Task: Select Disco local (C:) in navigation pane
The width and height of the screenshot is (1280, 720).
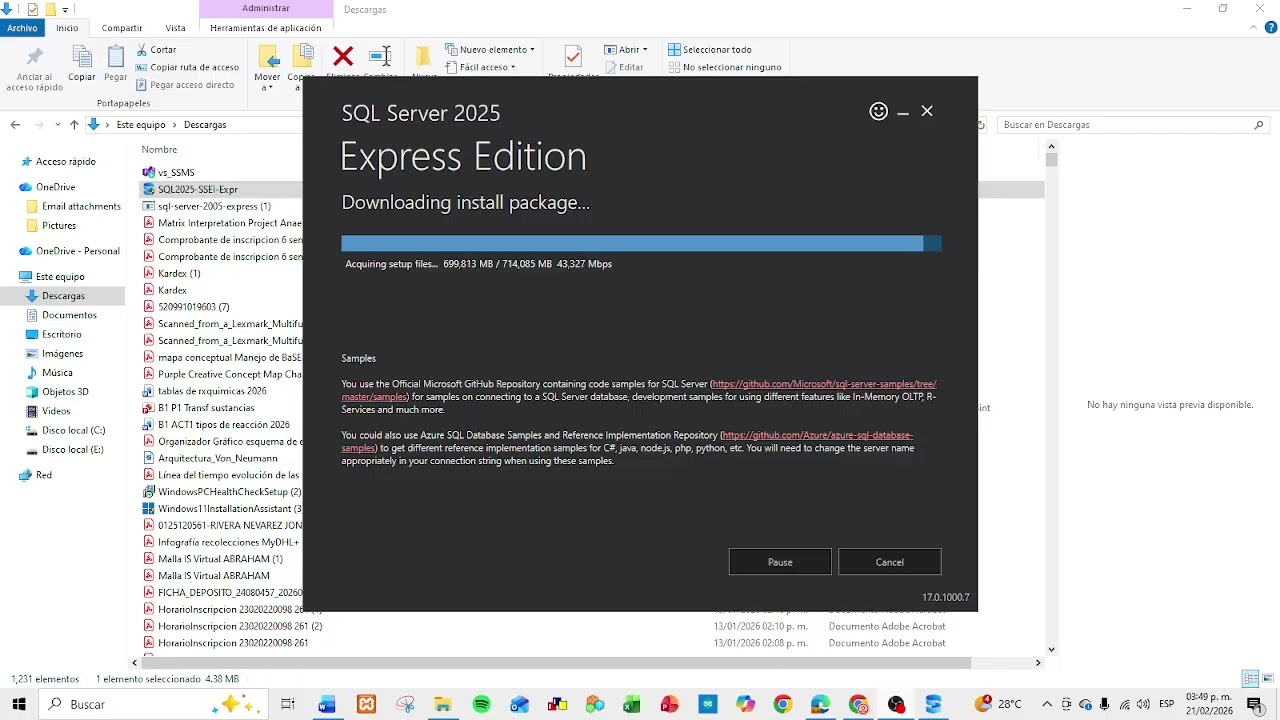Action: 73,430
